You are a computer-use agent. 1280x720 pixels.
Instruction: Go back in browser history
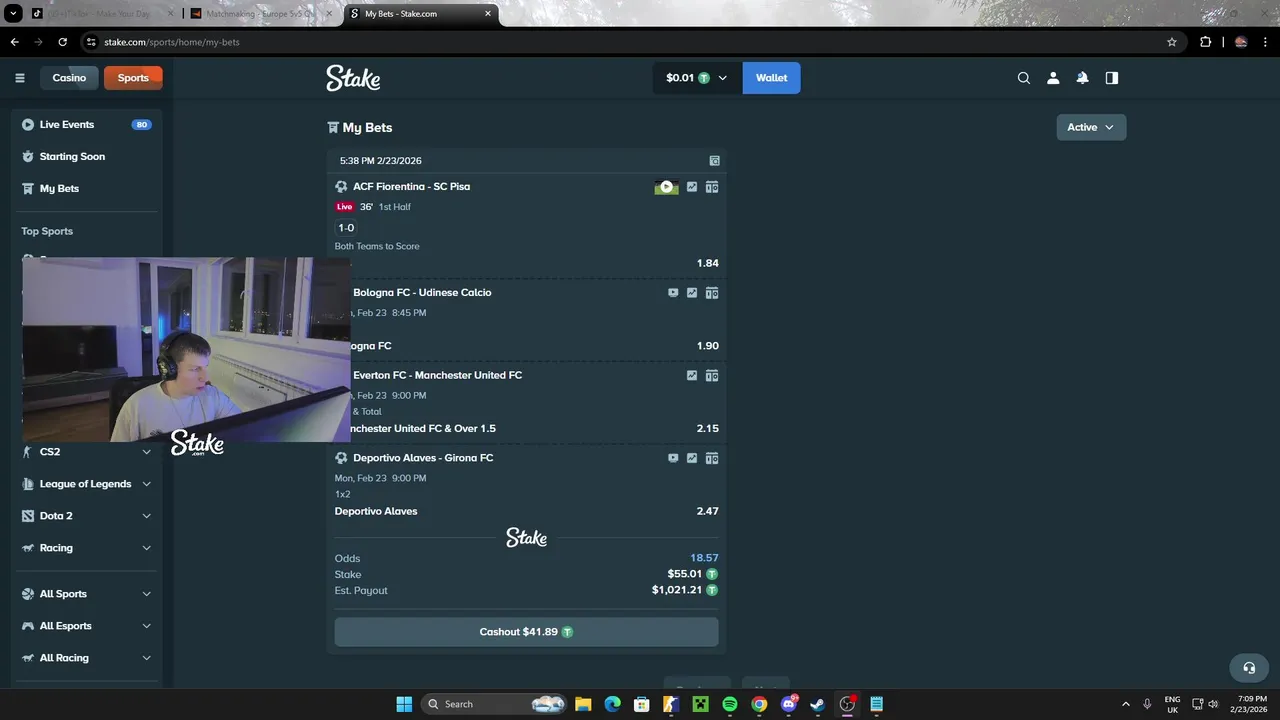[14, 42]
